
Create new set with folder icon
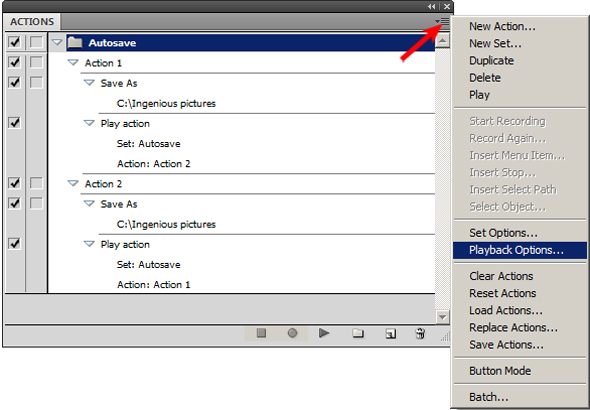click(358, 333)
